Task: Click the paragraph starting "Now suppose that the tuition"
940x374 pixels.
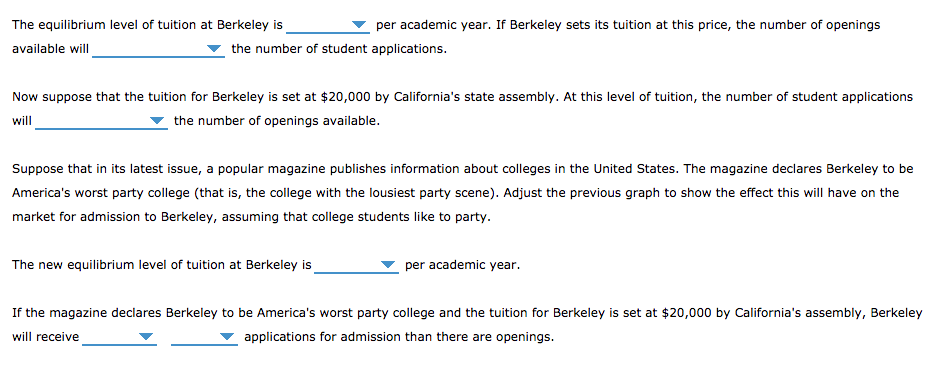Action: coord(462,109)
